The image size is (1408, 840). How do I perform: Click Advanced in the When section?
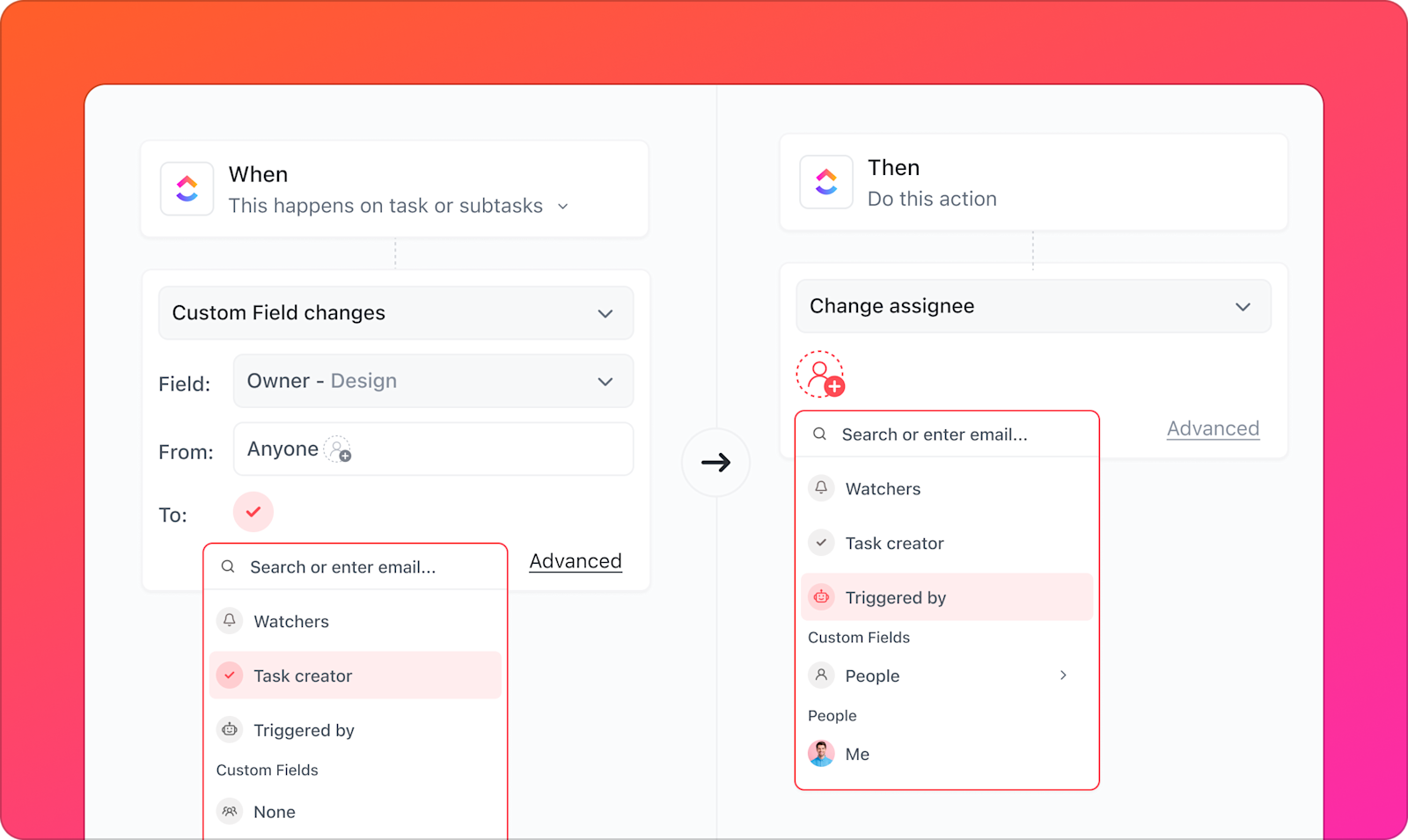575,560
